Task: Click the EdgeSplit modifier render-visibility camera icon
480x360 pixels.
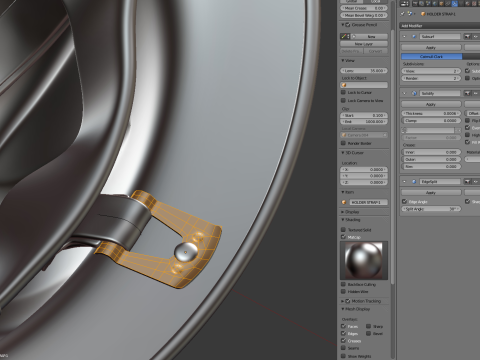Action: [x=467, y=181]
